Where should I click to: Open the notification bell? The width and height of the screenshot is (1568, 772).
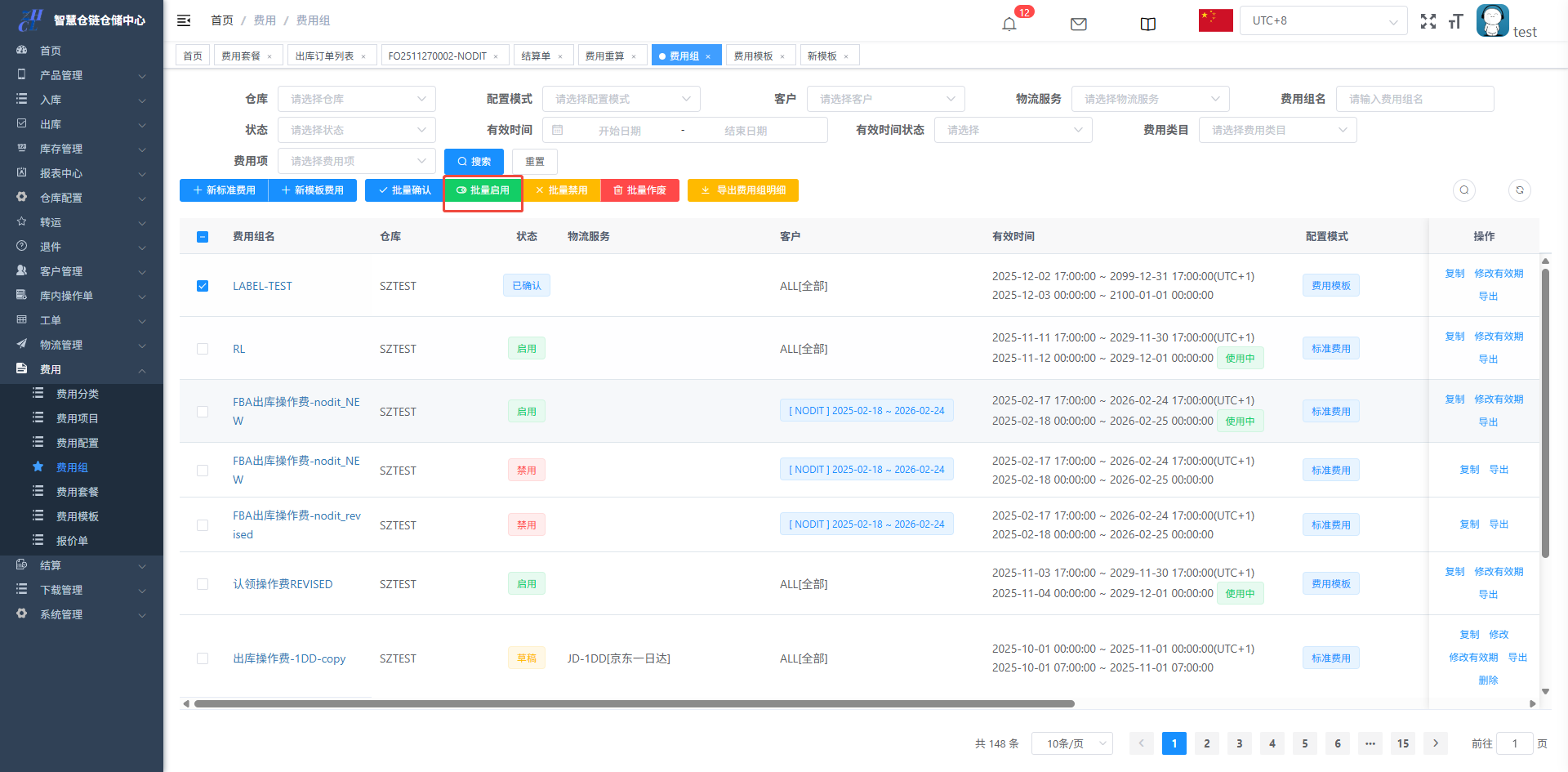(1009, 24)
